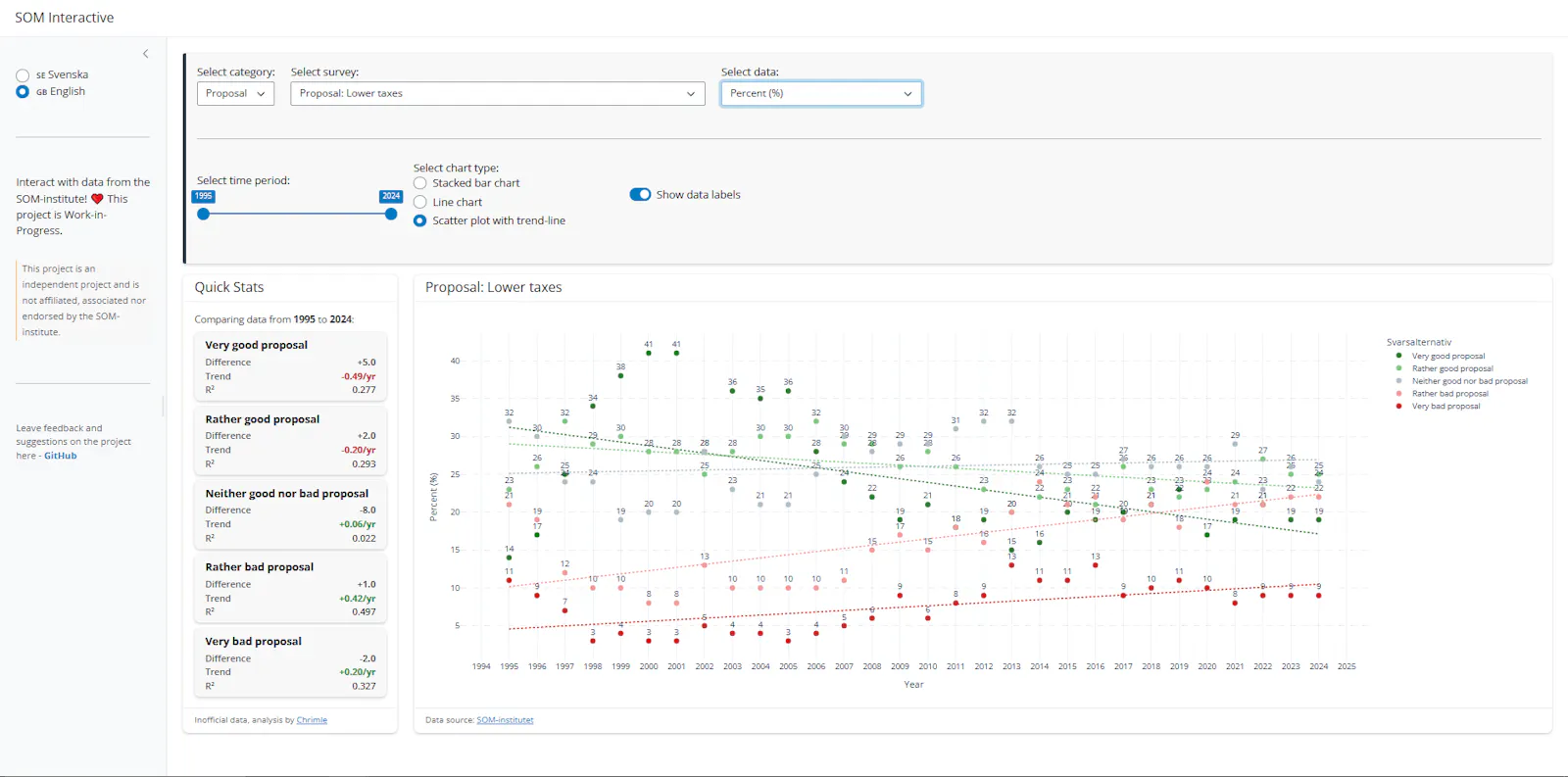1568x777 pixels.
Task: Open the Chrimle analysis link
Action: coord(312,720)
